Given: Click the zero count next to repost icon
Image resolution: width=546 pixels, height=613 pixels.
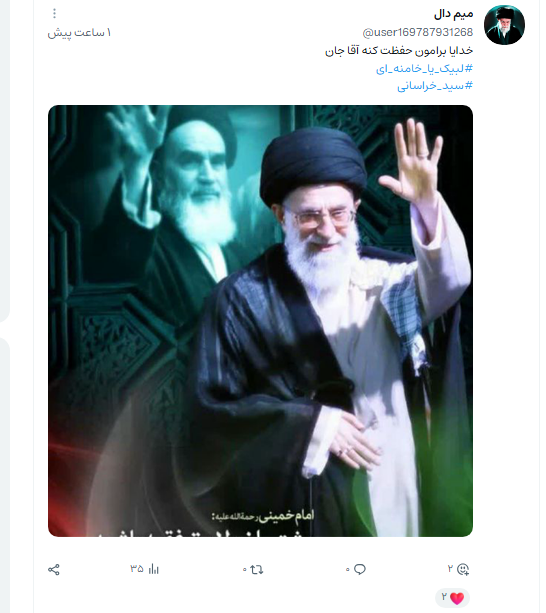Looking at the screenshot, I should (245, 570).
